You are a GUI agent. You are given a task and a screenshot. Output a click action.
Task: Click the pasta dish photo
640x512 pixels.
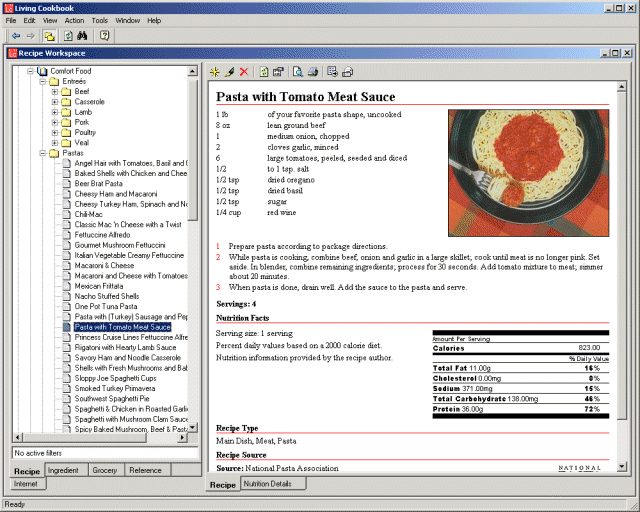coord(528,173)
